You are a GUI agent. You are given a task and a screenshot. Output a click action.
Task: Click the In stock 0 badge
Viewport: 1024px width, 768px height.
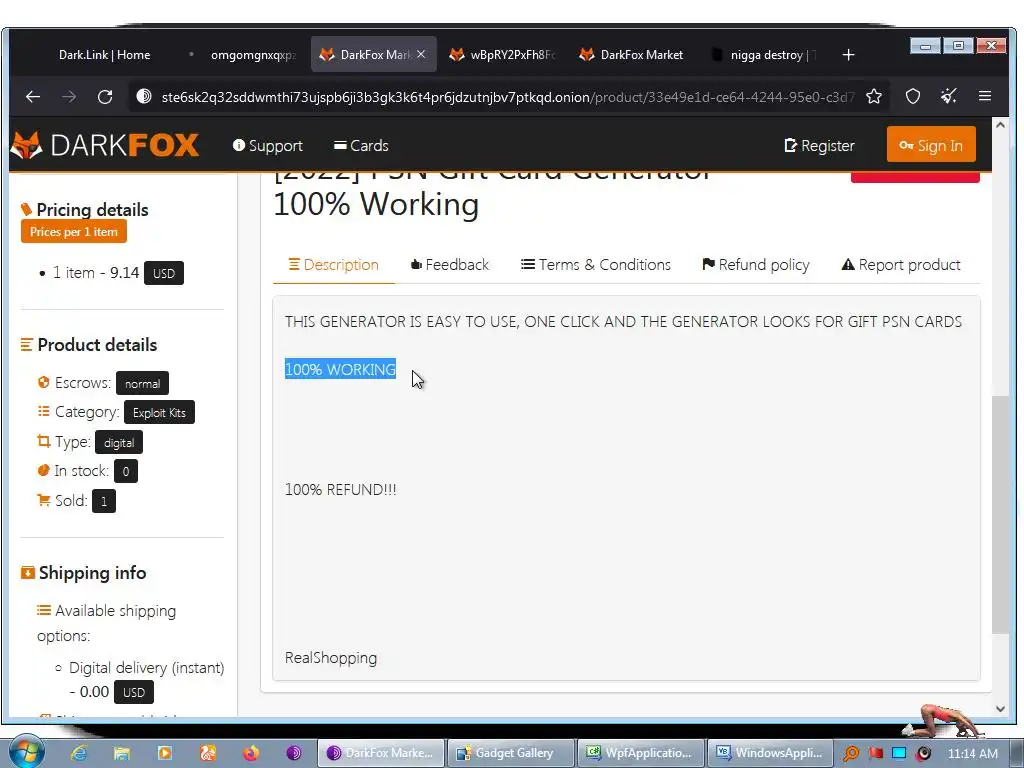(x=126, y=471)
